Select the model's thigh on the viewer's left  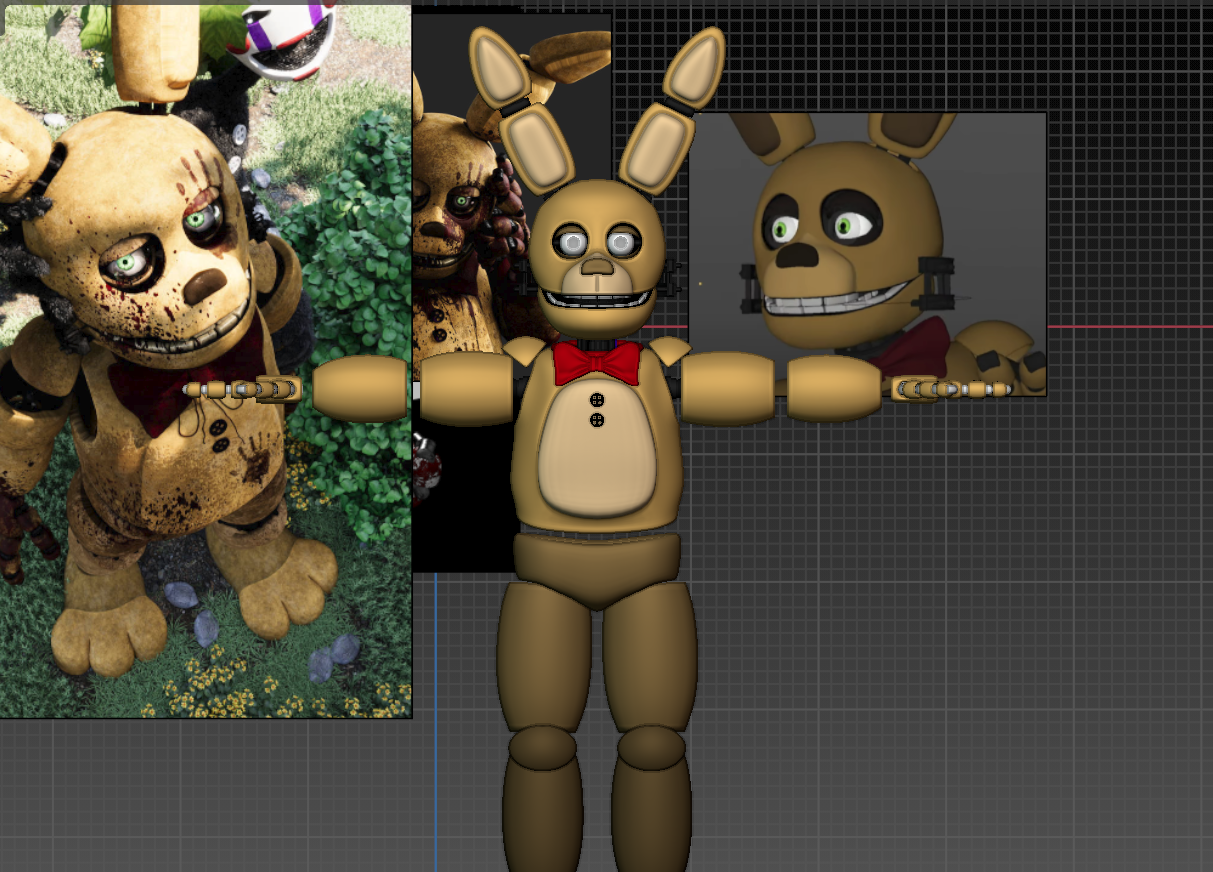coord(545,656)
